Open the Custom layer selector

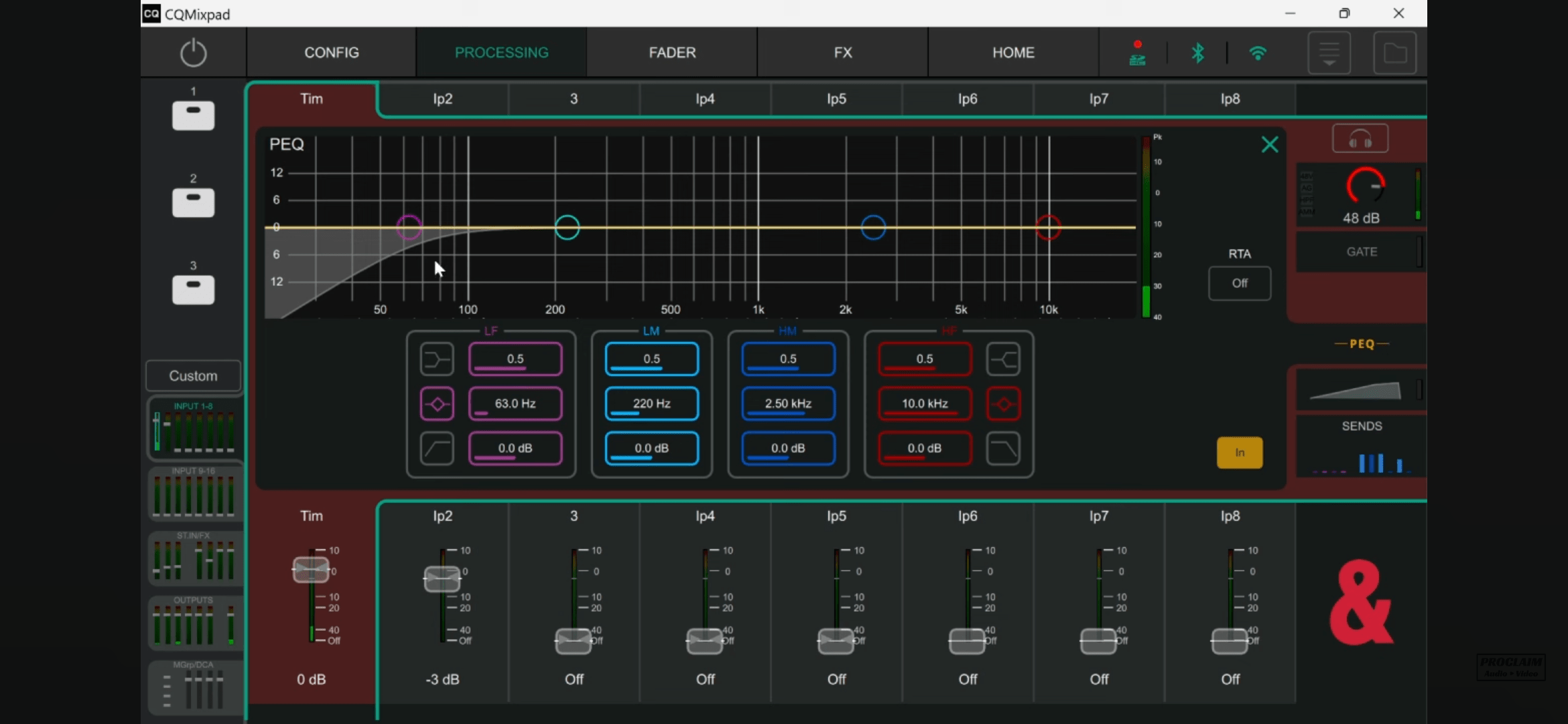(193, 376)
